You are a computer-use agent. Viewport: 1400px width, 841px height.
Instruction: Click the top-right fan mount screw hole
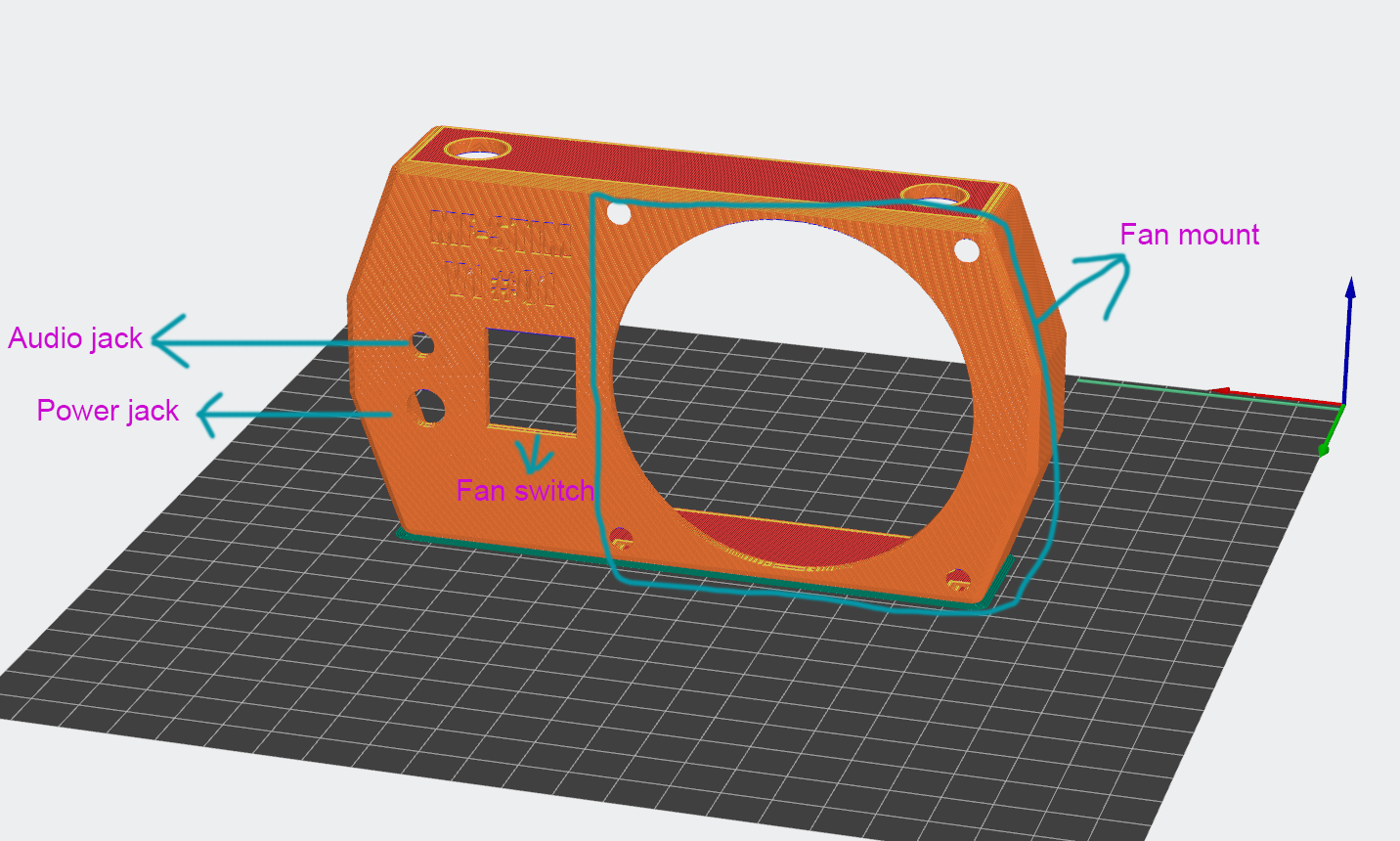coord(967,250)
